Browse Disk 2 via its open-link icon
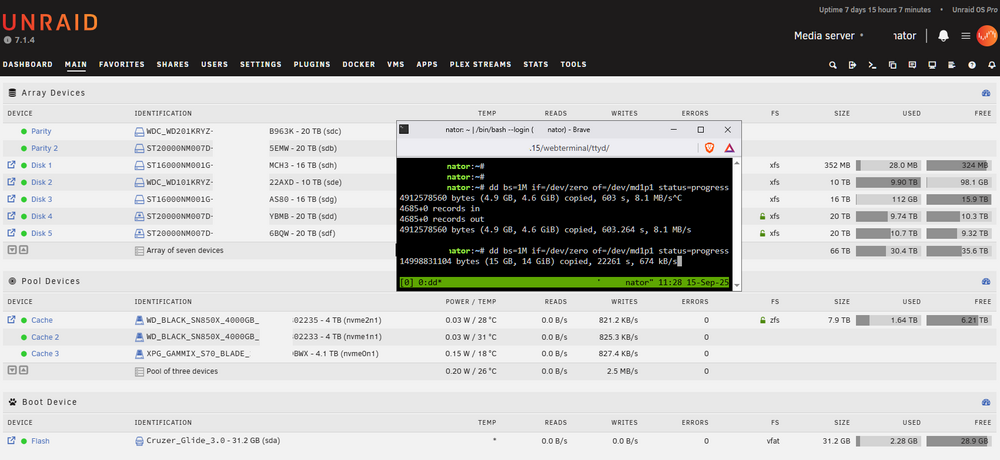Image resolution: width=1000 pixels, height=460 pixels. (x=11, y=182)
